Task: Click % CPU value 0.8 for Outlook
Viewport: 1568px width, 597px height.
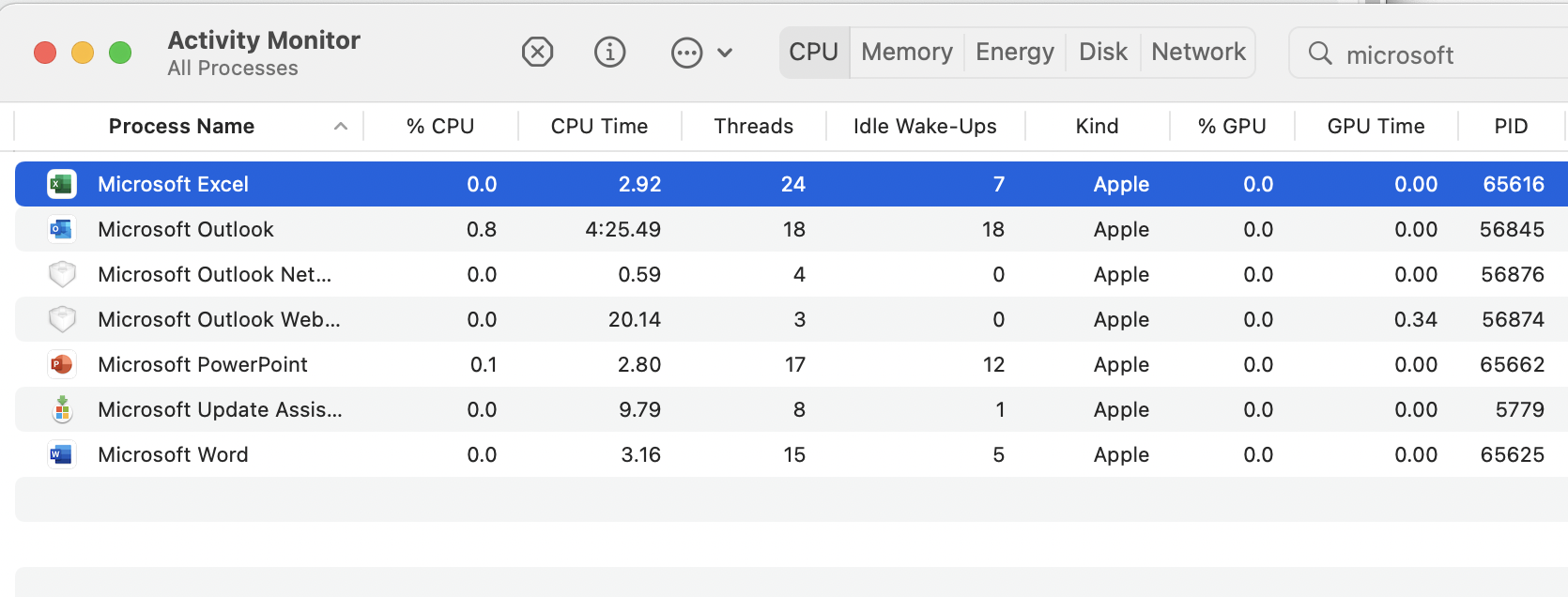Action: click(x=482, y=229)
